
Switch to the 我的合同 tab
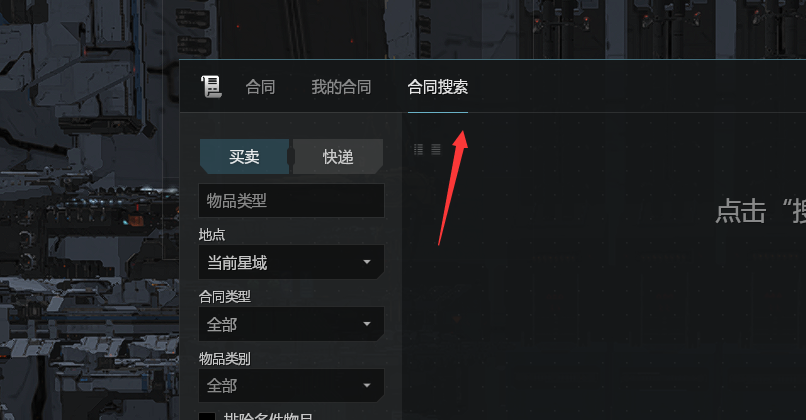coord(341,87)
